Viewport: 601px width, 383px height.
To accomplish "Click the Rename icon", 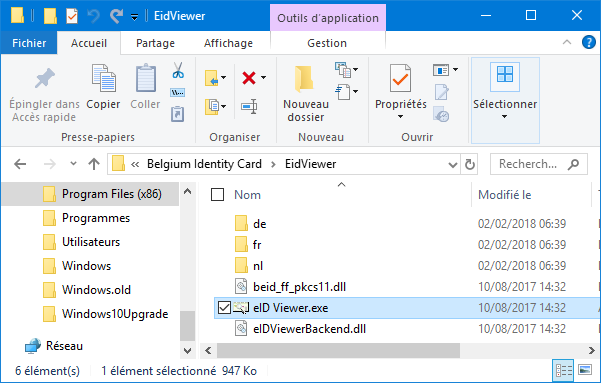I will (x=249, y=106).
